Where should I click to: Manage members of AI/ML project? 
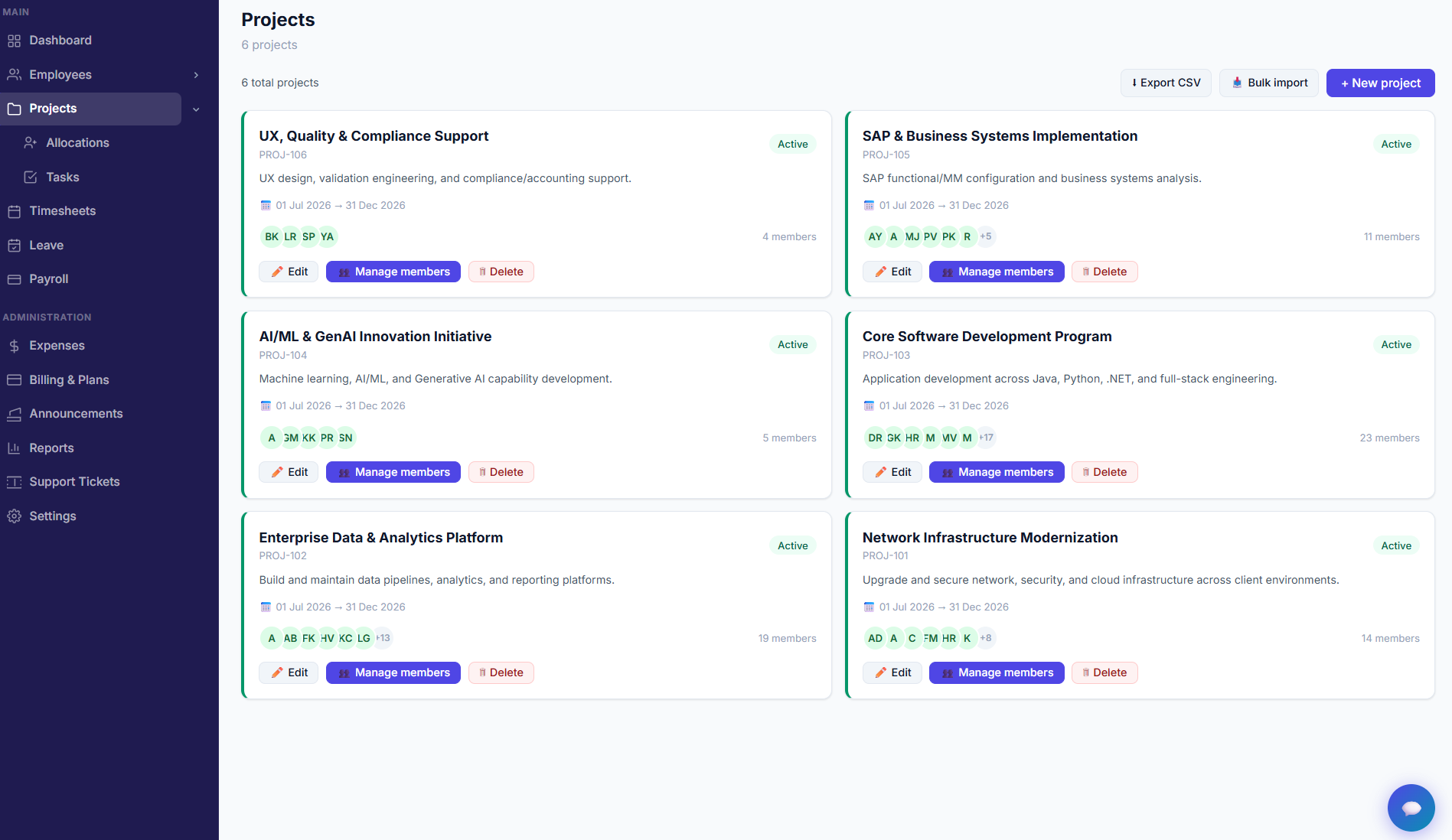(393, 472)
